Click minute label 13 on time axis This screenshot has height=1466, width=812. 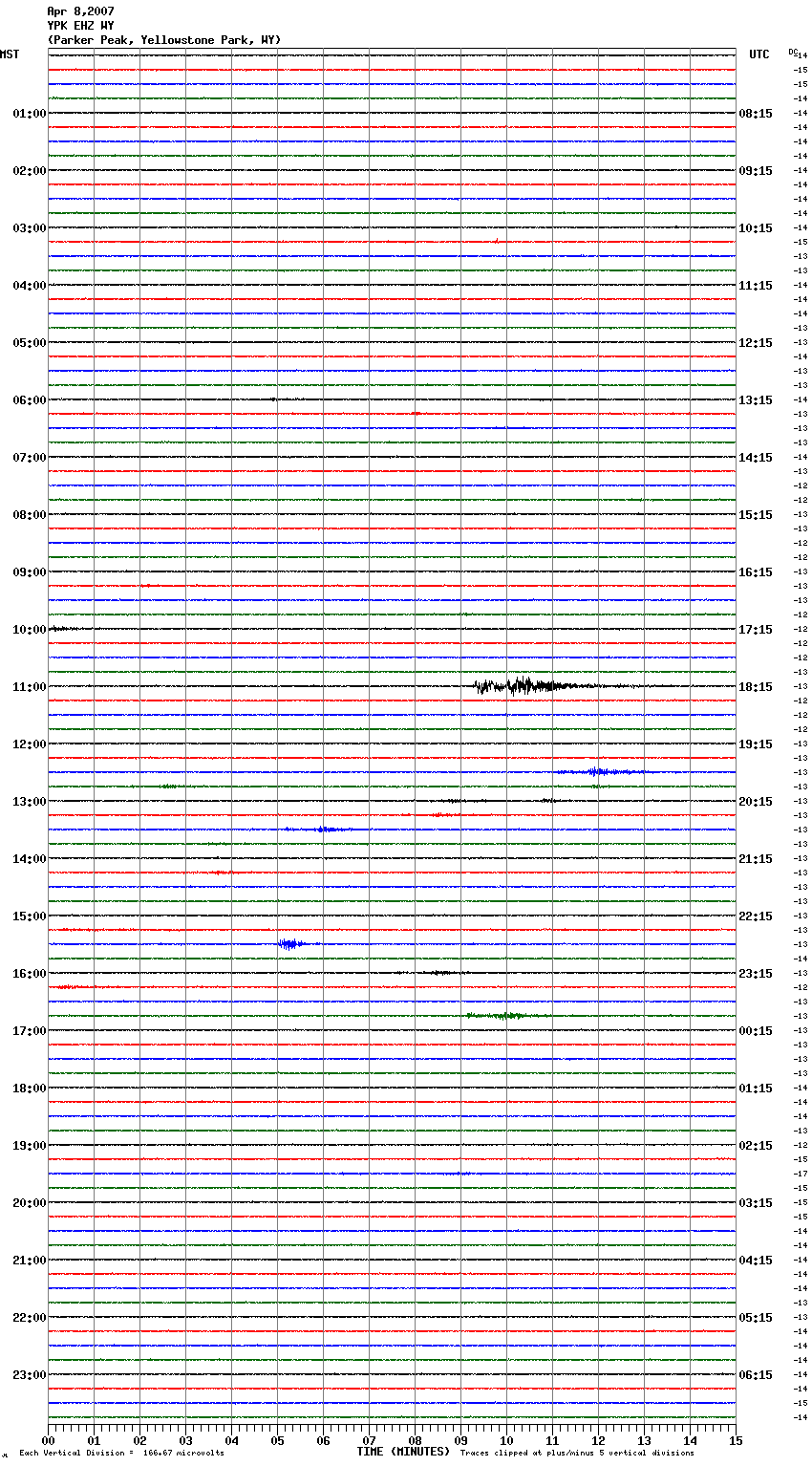pyautogui.click(x=644, y=1440)
